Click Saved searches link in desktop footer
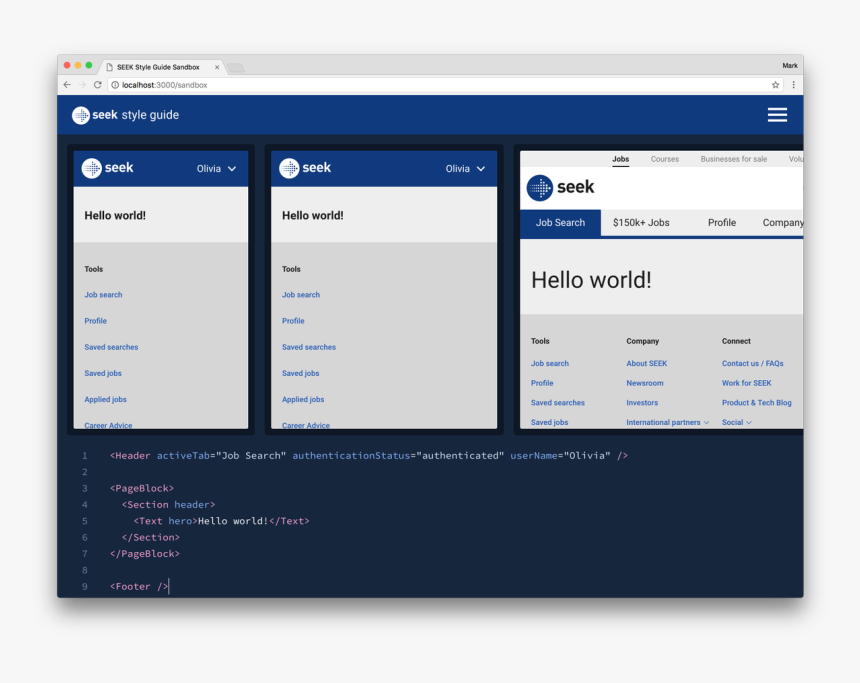 point(558,403)
